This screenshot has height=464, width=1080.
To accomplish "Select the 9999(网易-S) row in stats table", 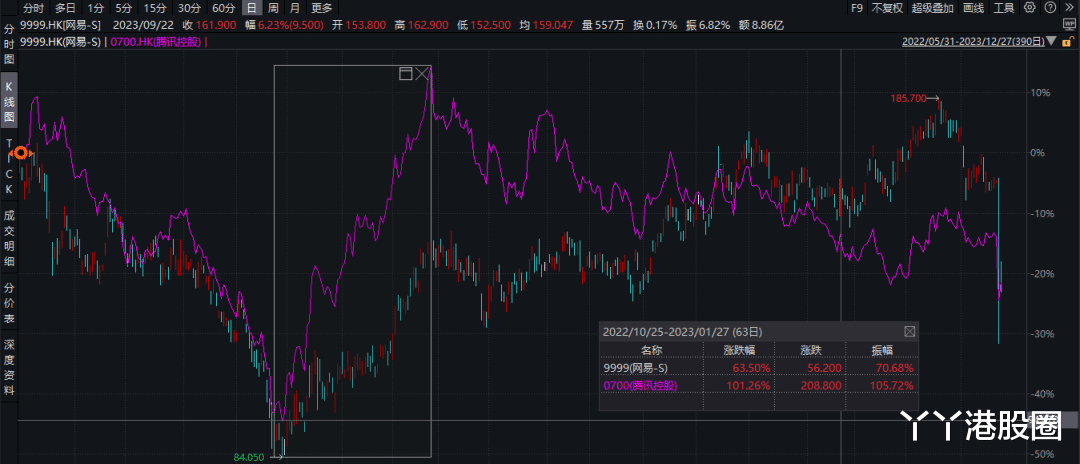I will [758, 368].
